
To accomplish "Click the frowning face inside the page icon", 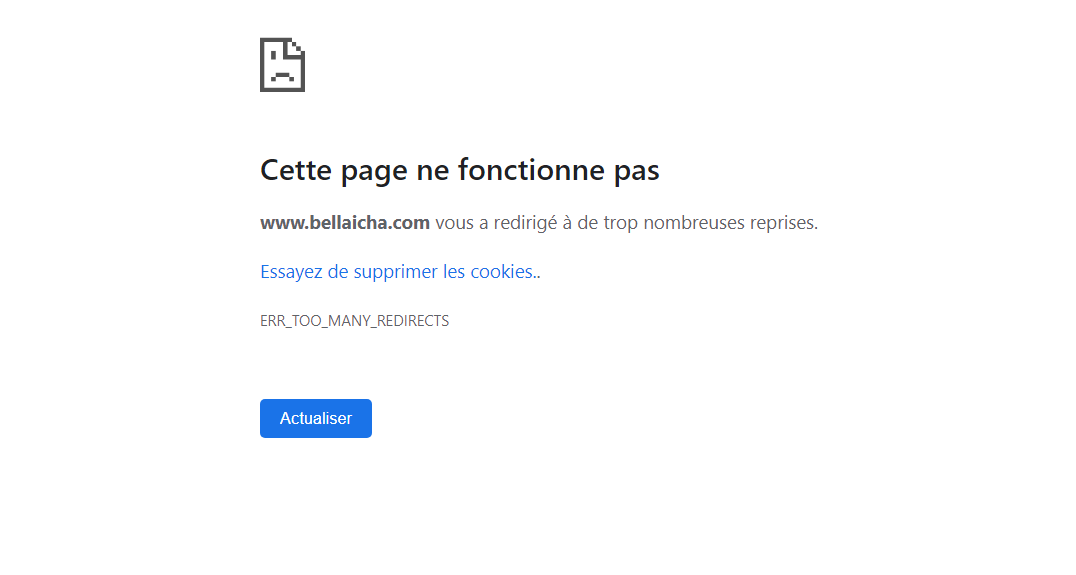I will pos(283,69).
